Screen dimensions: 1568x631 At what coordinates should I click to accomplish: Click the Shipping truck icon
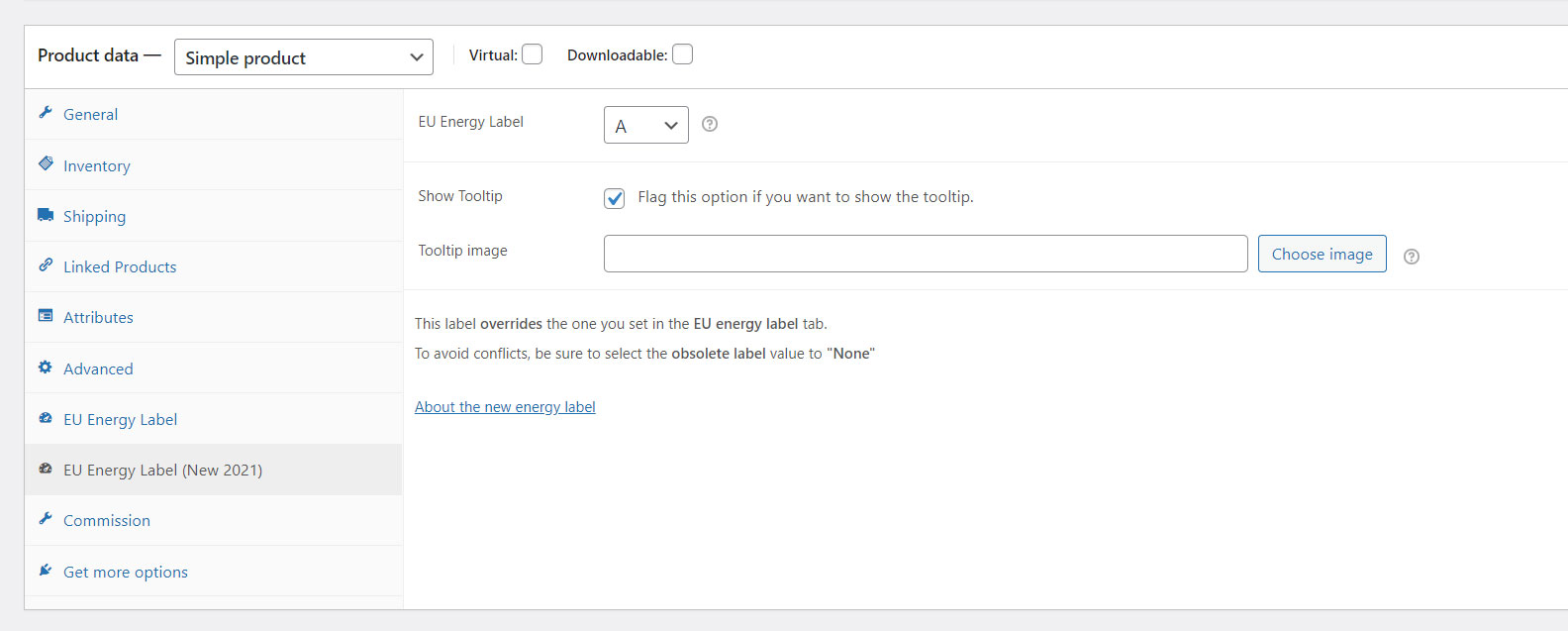click(46, 215)
